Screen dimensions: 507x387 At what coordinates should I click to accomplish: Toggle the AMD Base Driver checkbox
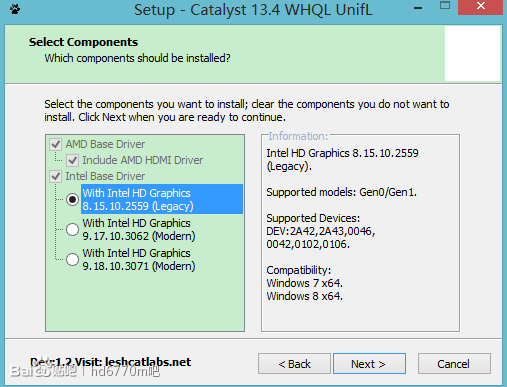coord(56,145)
